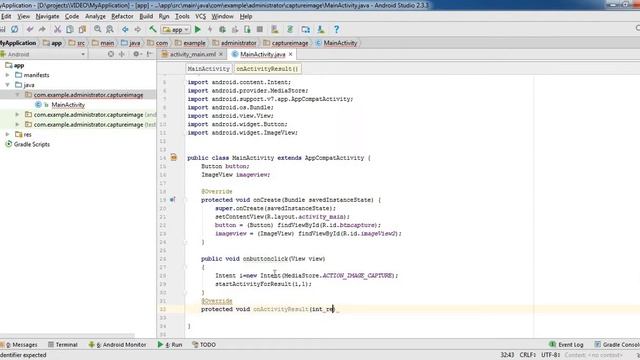Click the app breadcrumb
This screenshot has height=360, width=640.
pos(53,43)
